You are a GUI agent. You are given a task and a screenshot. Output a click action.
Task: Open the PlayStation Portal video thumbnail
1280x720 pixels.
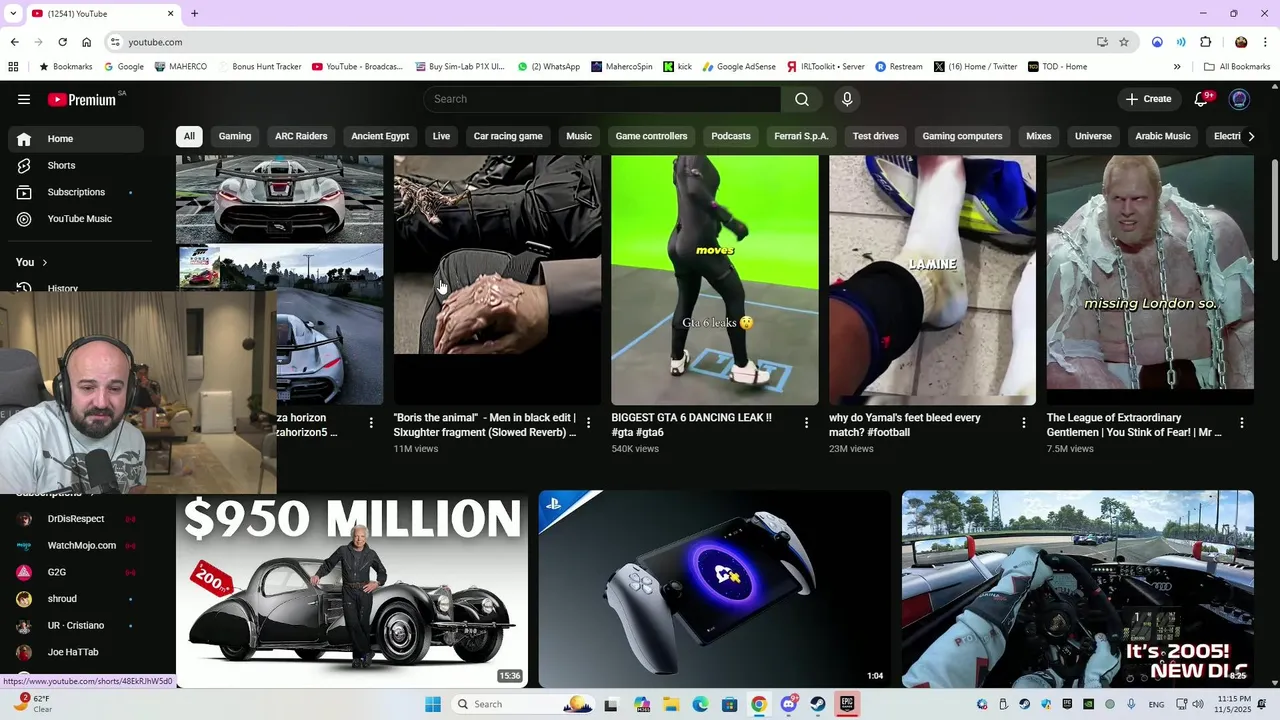coord(714,589)
